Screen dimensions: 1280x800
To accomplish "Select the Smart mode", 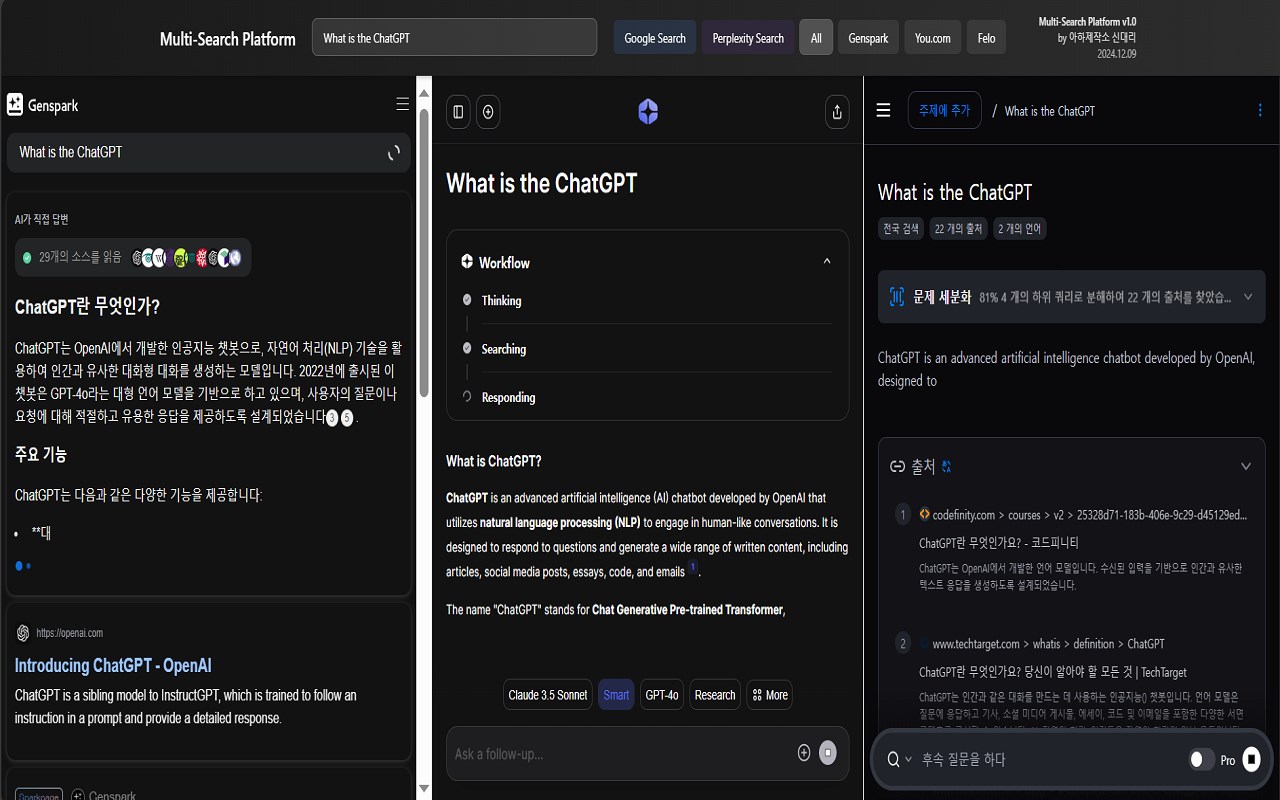I will click(x=616, y=695).
